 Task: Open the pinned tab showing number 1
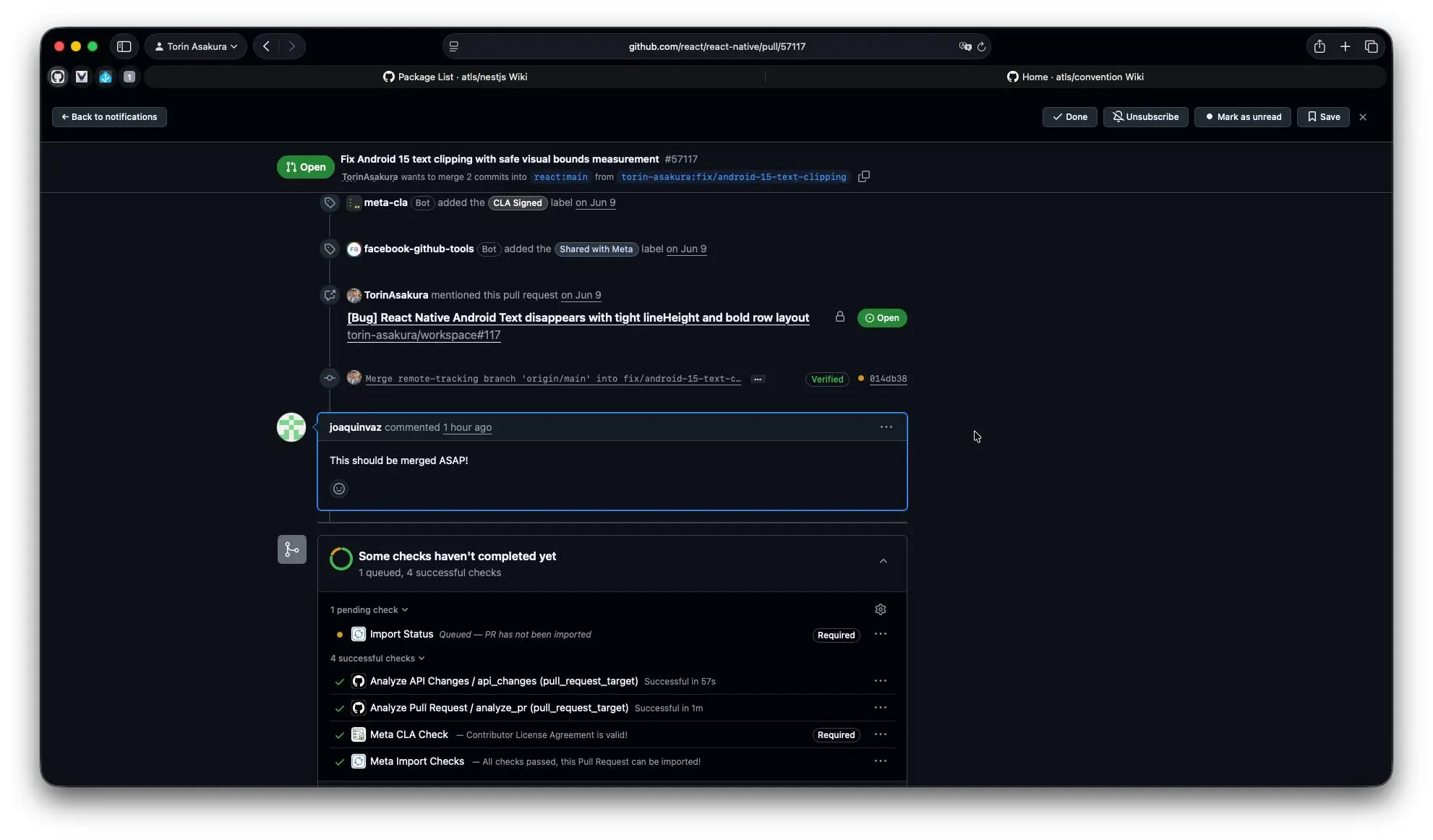[129, 77]
